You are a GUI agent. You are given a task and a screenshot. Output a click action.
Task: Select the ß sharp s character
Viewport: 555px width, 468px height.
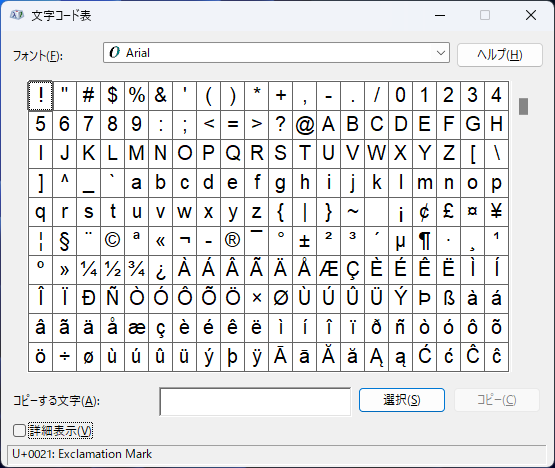coord(448,299)
